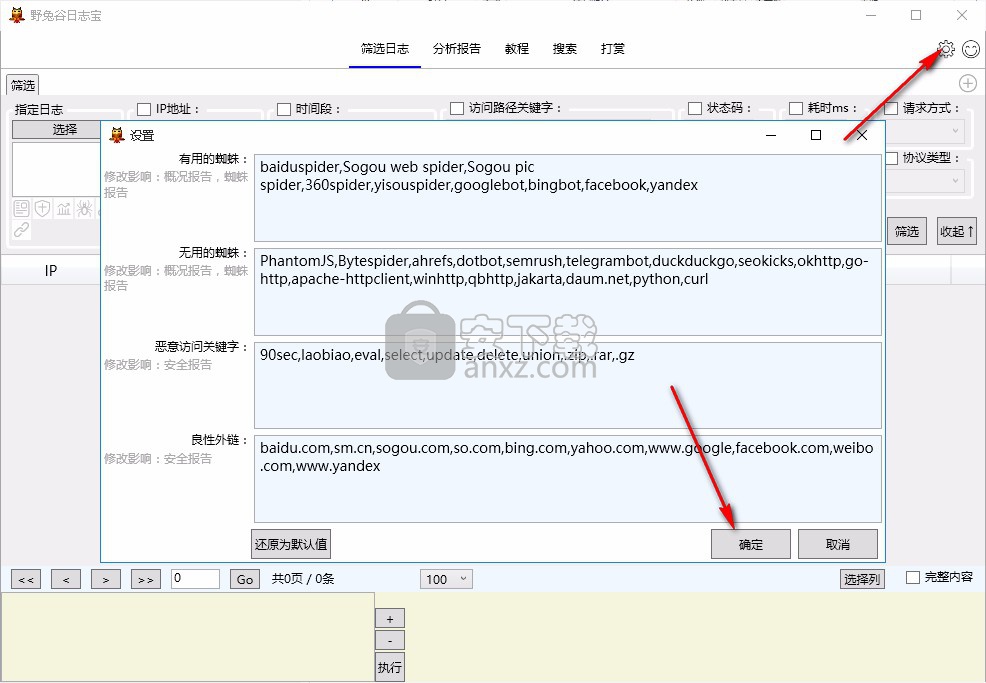Go to previous page with < button
This screenshot has height=683, width=986.
[x=66, y=579]
